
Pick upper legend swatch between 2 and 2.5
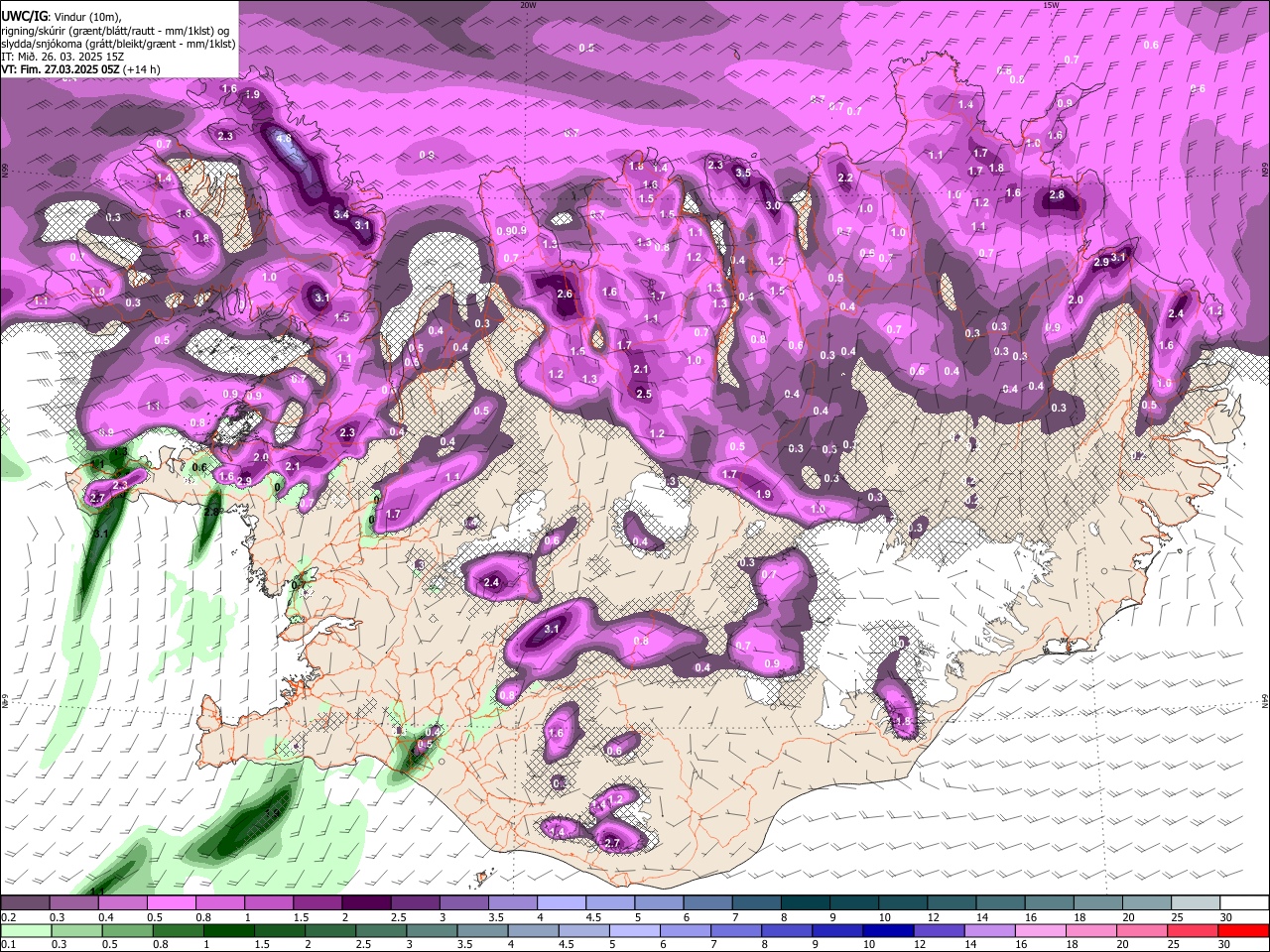coord(366,903)
